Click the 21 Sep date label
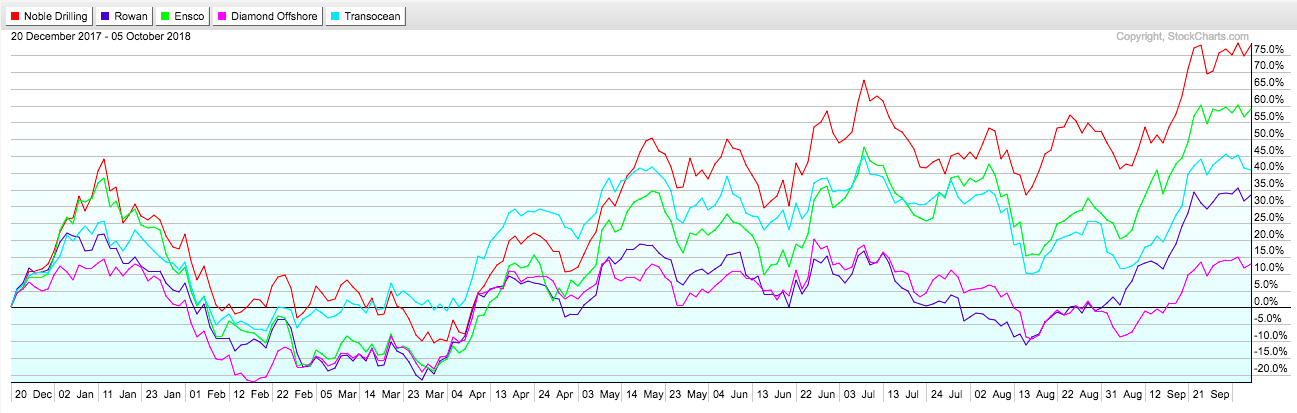 pos(1212,395)
